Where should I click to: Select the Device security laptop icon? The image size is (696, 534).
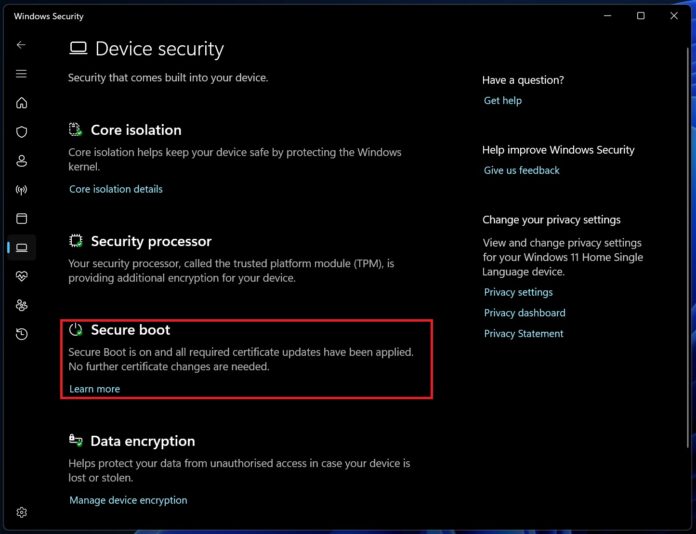[x=21, y=248]
